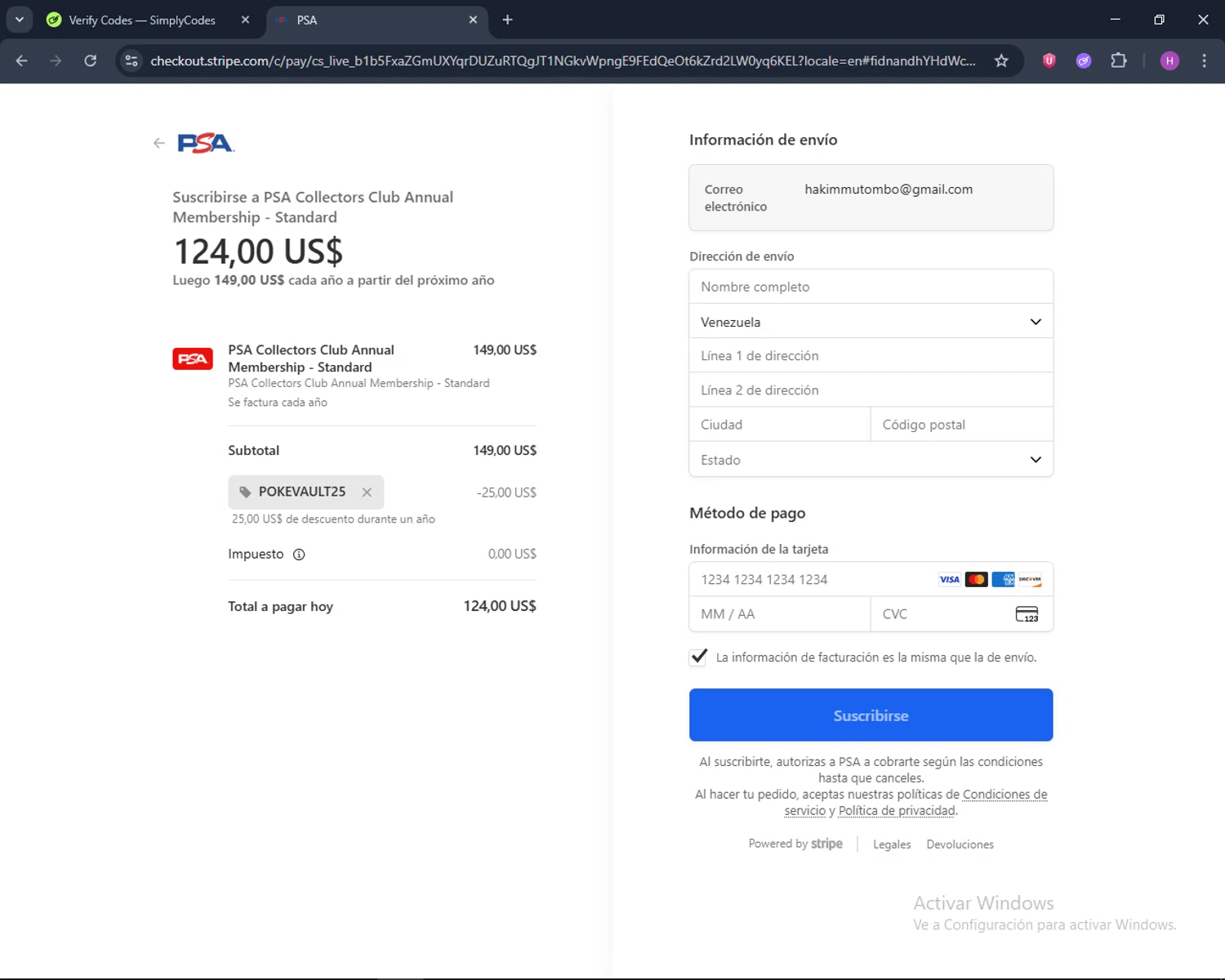Open the Estado state dropdown
This screenshot has height=980, width=1225.
[871, 460]
